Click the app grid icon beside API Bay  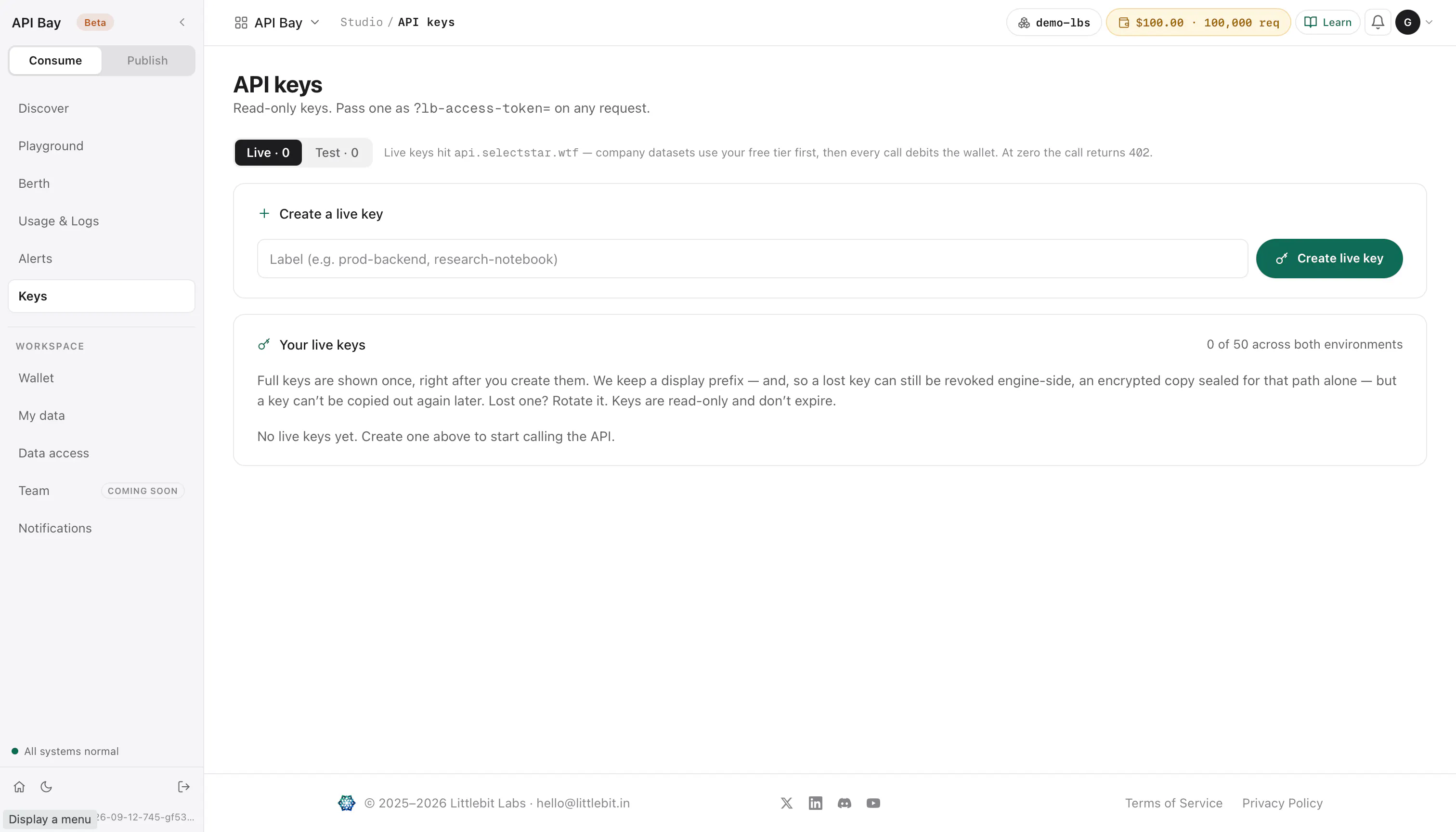click(x=241, y=22)
